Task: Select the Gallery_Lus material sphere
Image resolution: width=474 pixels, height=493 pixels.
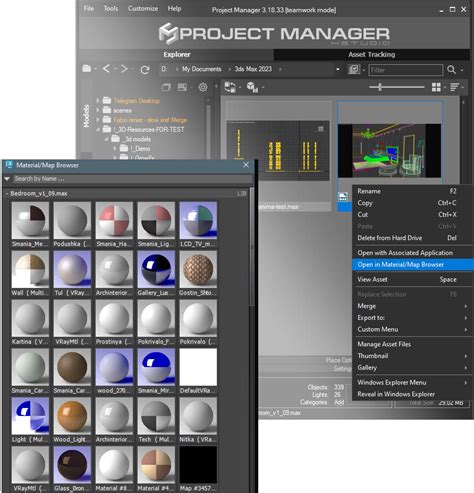Action: [x=156, y=269]
